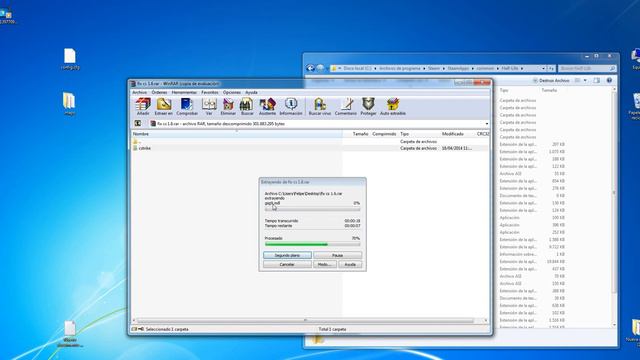Click the Comprobar toolbar icon
640x360 pixels.
pos(187,107)
